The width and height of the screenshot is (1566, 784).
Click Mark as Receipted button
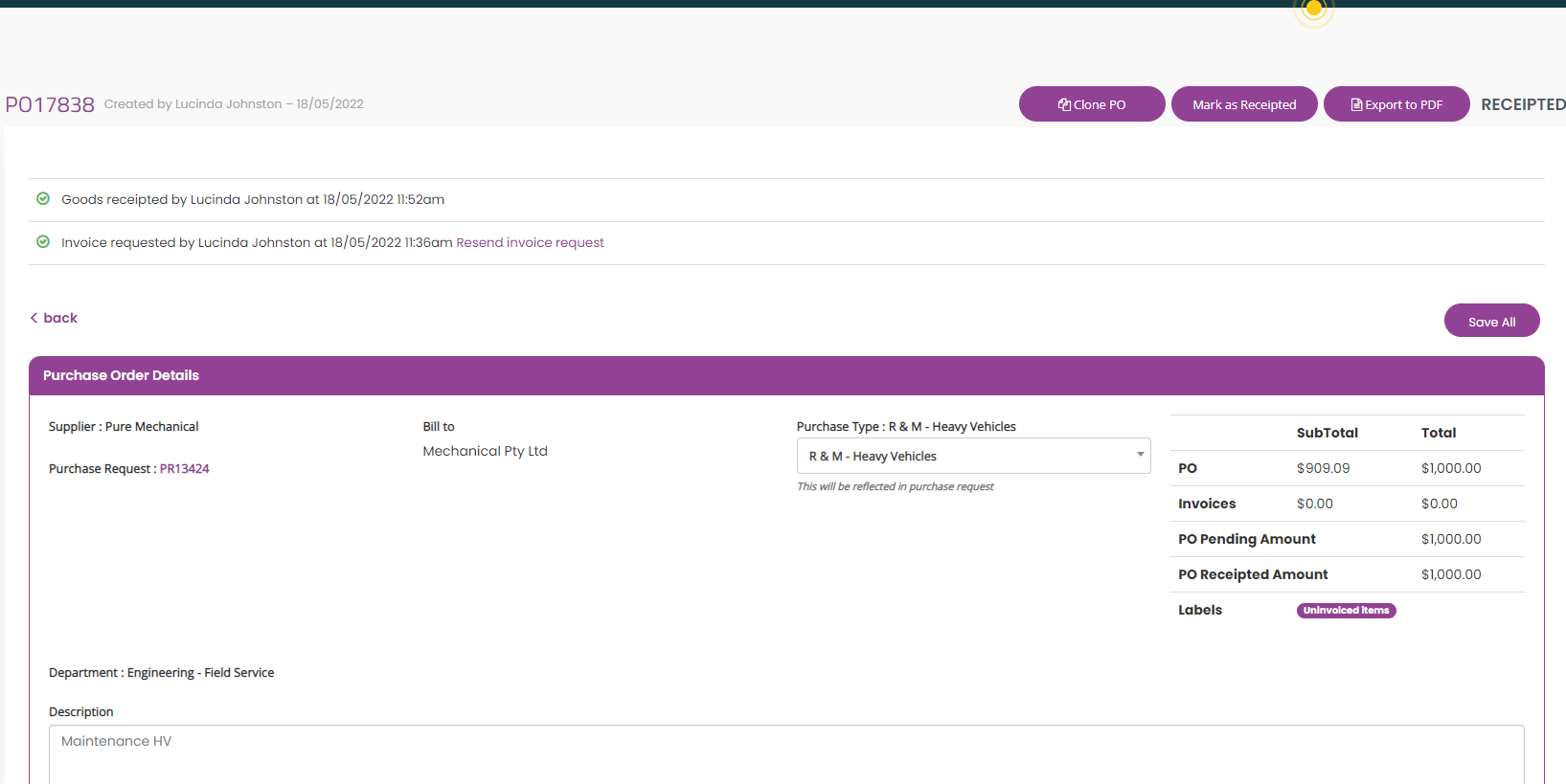coord(1244,104)
